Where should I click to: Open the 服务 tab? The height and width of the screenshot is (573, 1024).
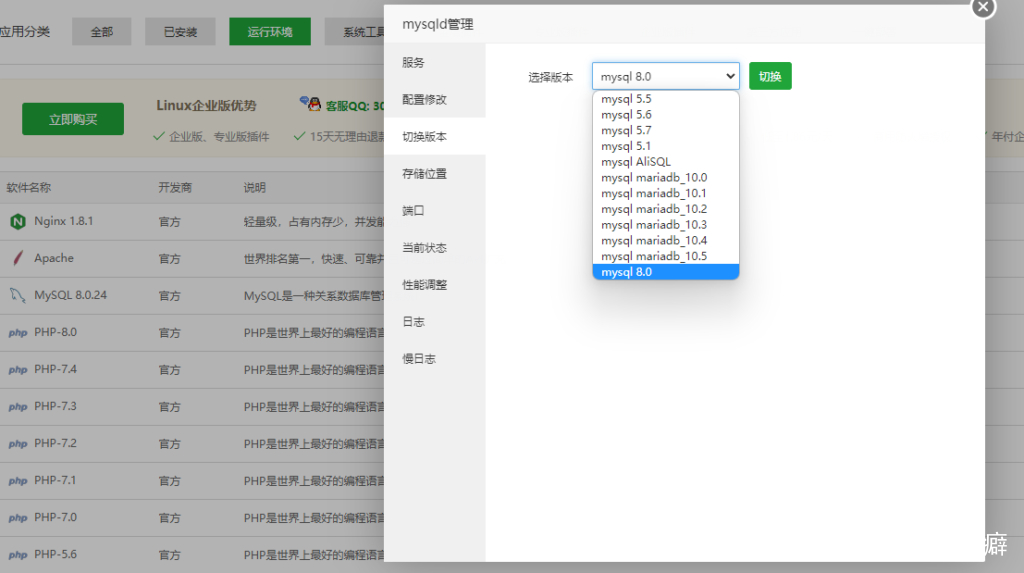point(435,63)
